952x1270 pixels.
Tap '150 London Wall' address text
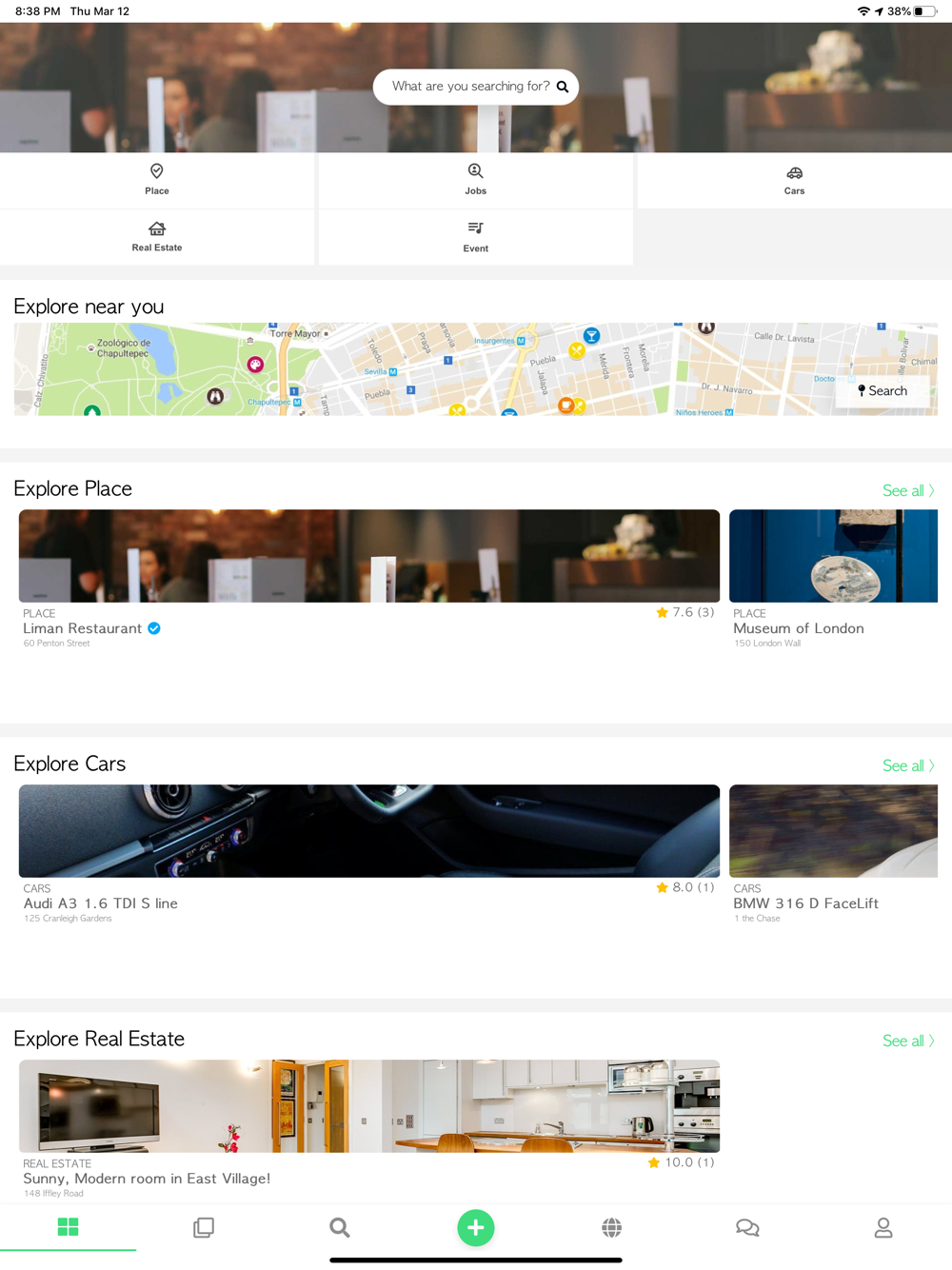click(x=767, y=644)
